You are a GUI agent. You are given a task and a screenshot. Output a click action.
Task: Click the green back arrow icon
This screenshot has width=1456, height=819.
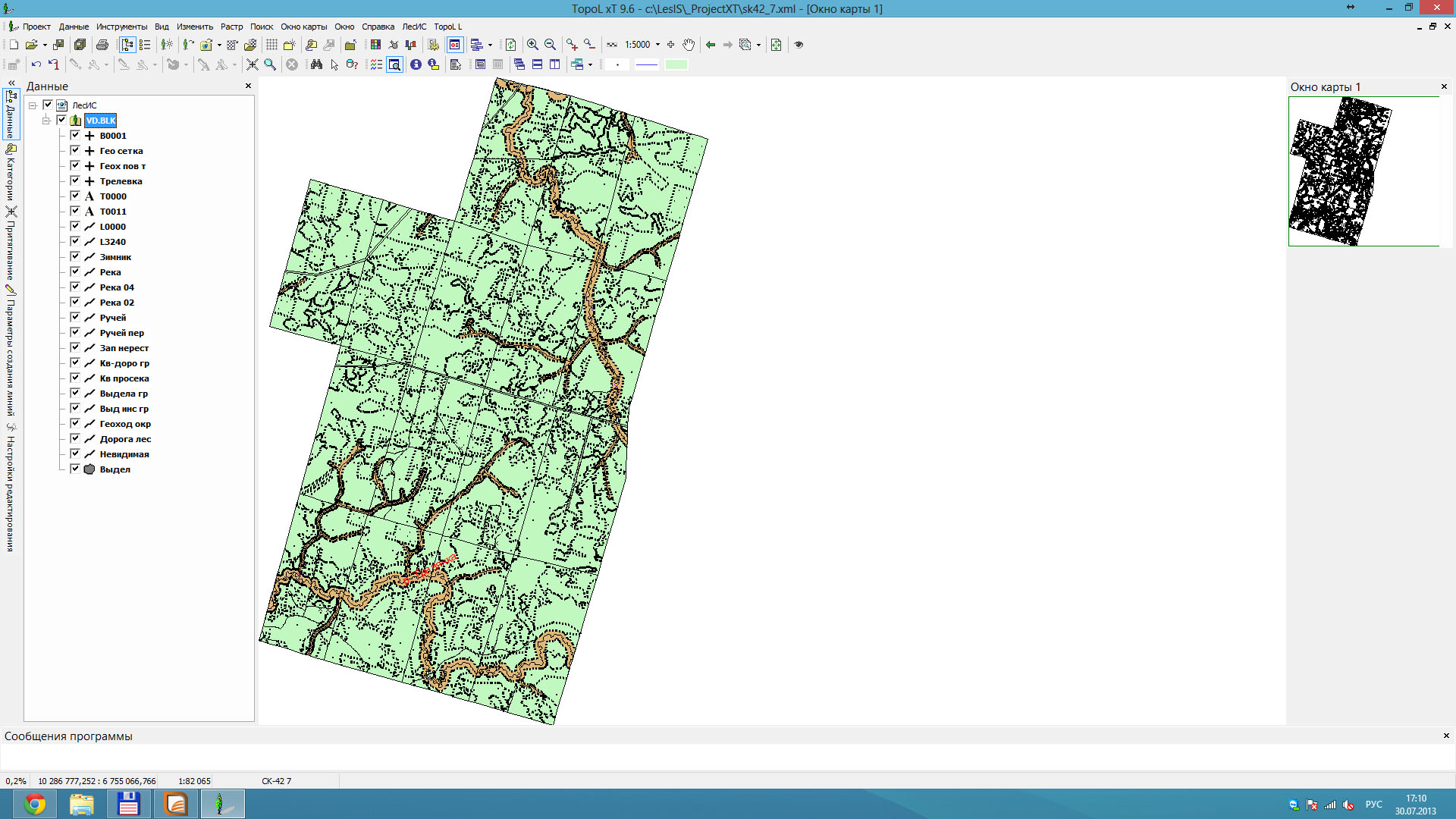click(x=711, y=45)
